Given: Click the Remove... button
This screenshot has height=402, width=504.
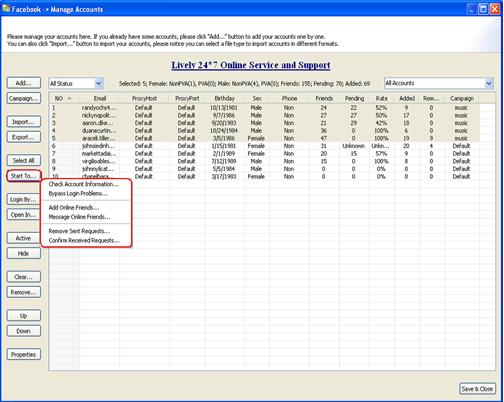Looking at the screenshot, I should [24, 292].
